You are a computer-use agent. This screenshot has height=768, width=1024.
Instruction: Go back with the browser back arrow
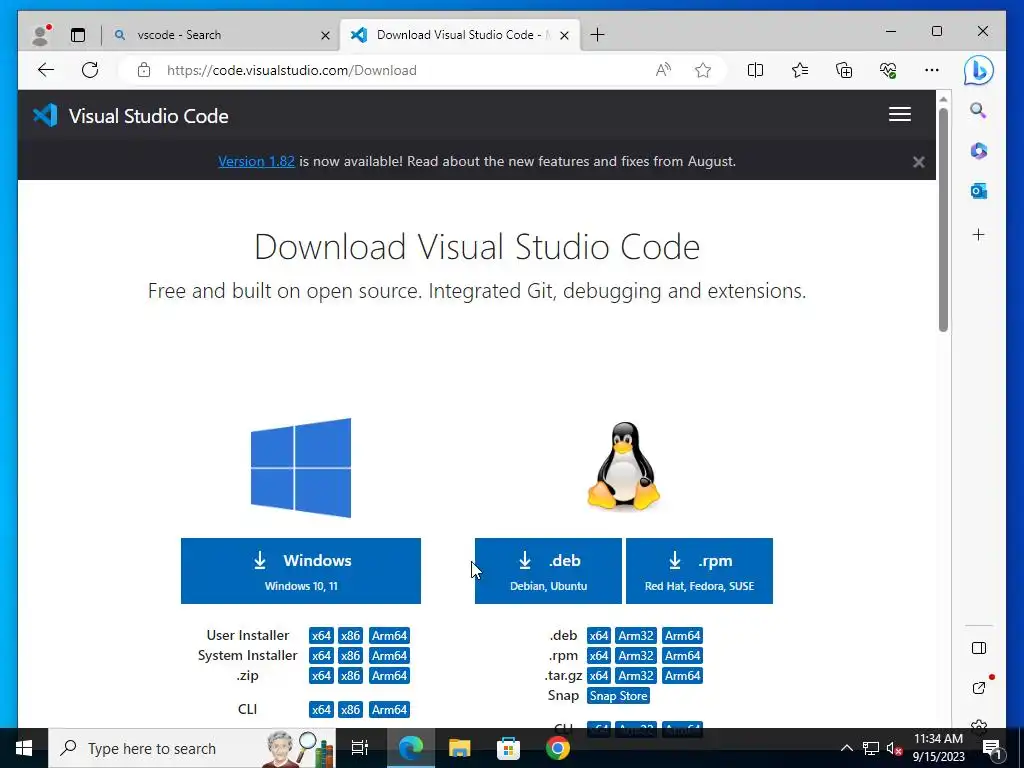(x=46, y=70)
